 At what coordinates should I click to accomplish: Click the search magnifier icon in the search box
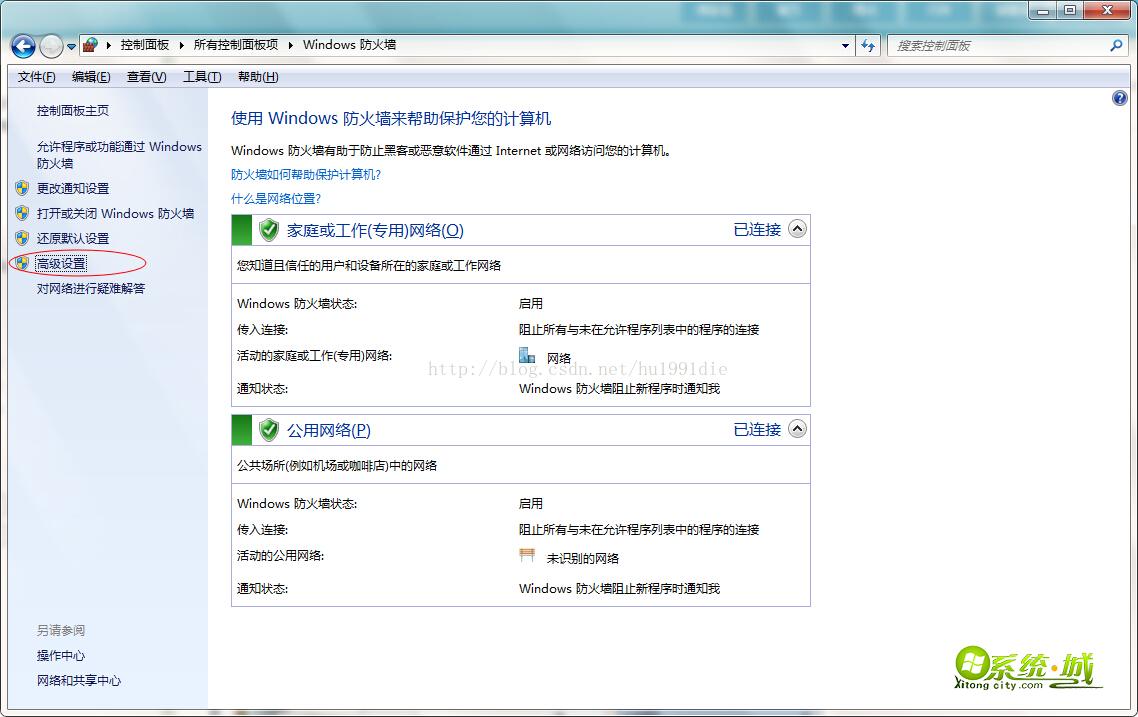coord(1116,45)
